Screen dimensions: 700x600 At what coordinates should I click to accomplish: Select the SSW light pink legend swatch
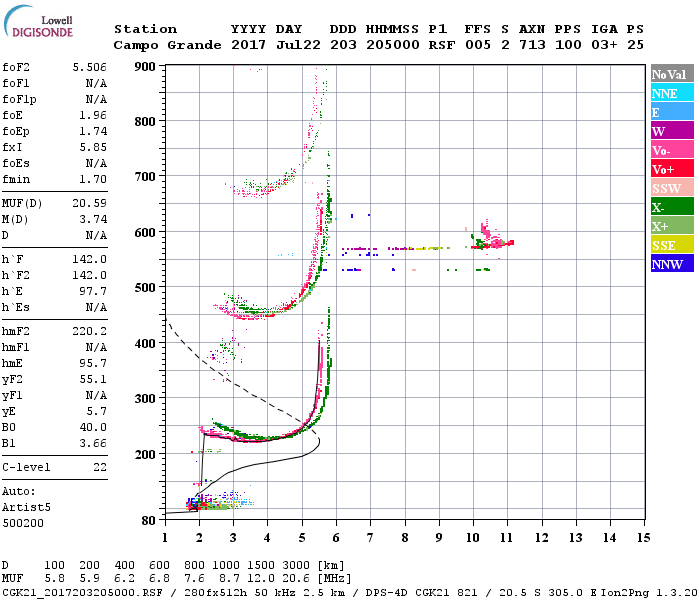click(x=672, y=188)
